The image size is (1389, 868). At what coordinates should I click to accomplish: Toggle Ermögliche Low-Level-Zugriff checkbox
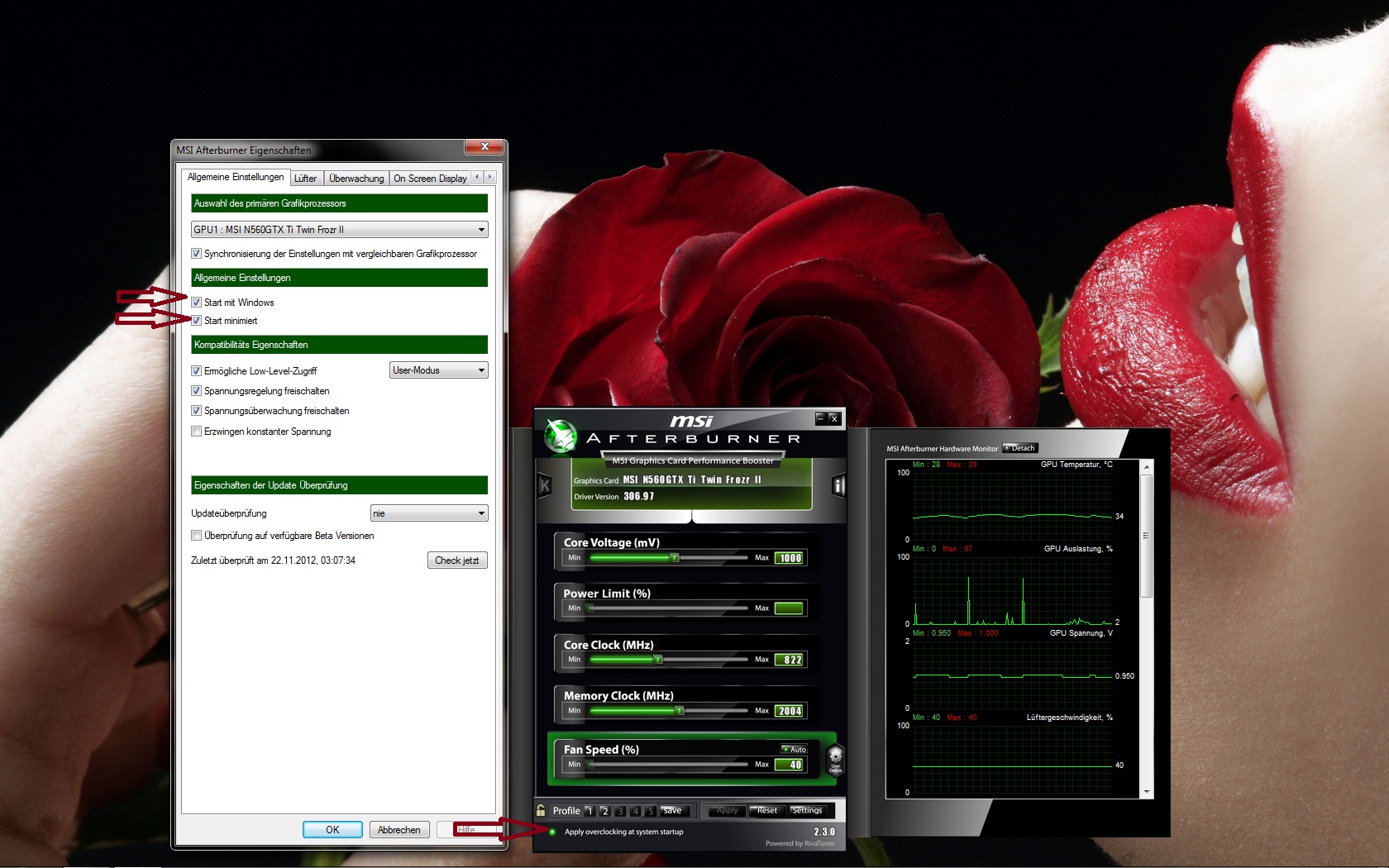(196, 371)
